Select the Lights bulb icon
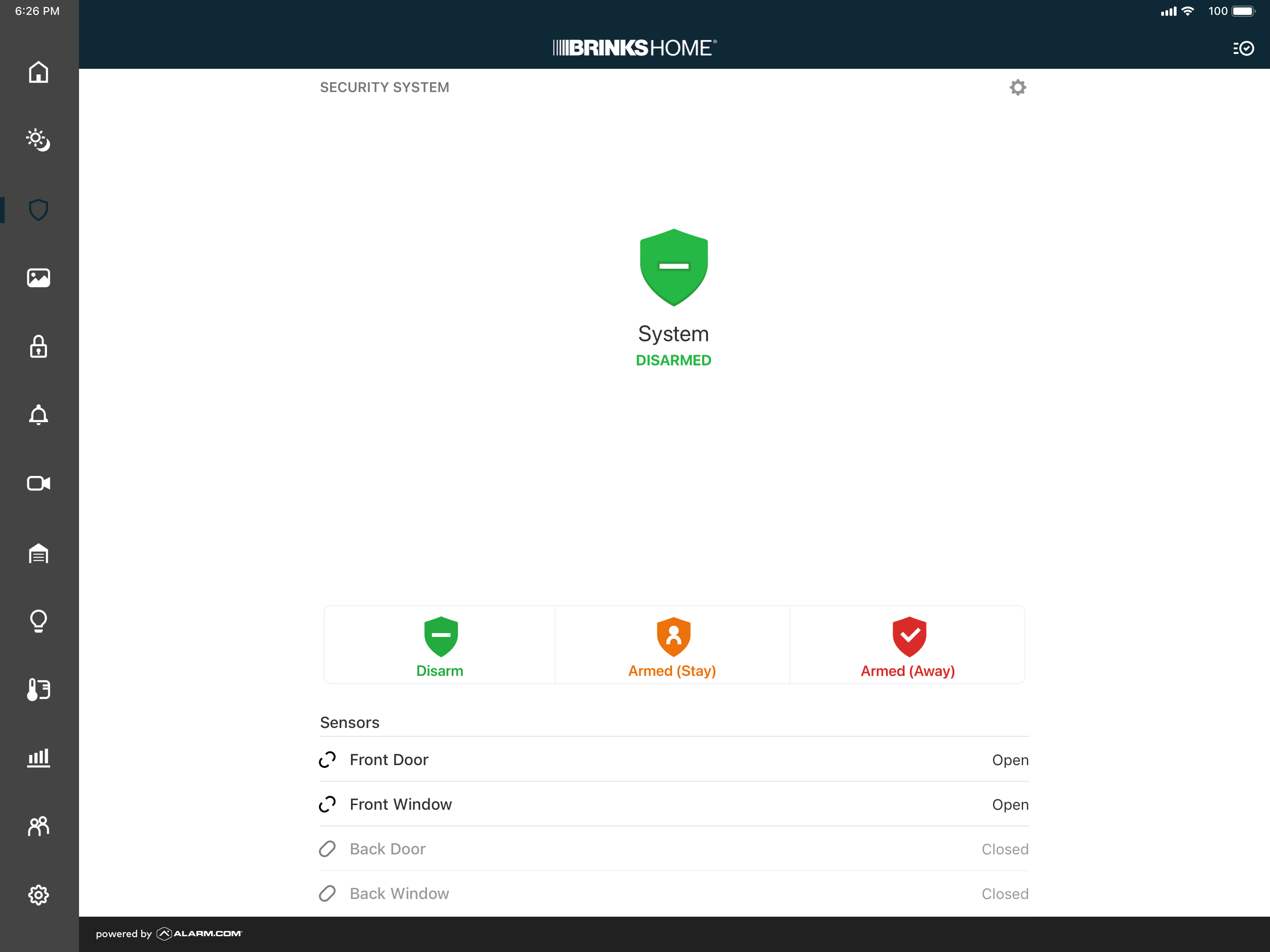Viewport: 1270px width, 952px height. tap(38, 621)
